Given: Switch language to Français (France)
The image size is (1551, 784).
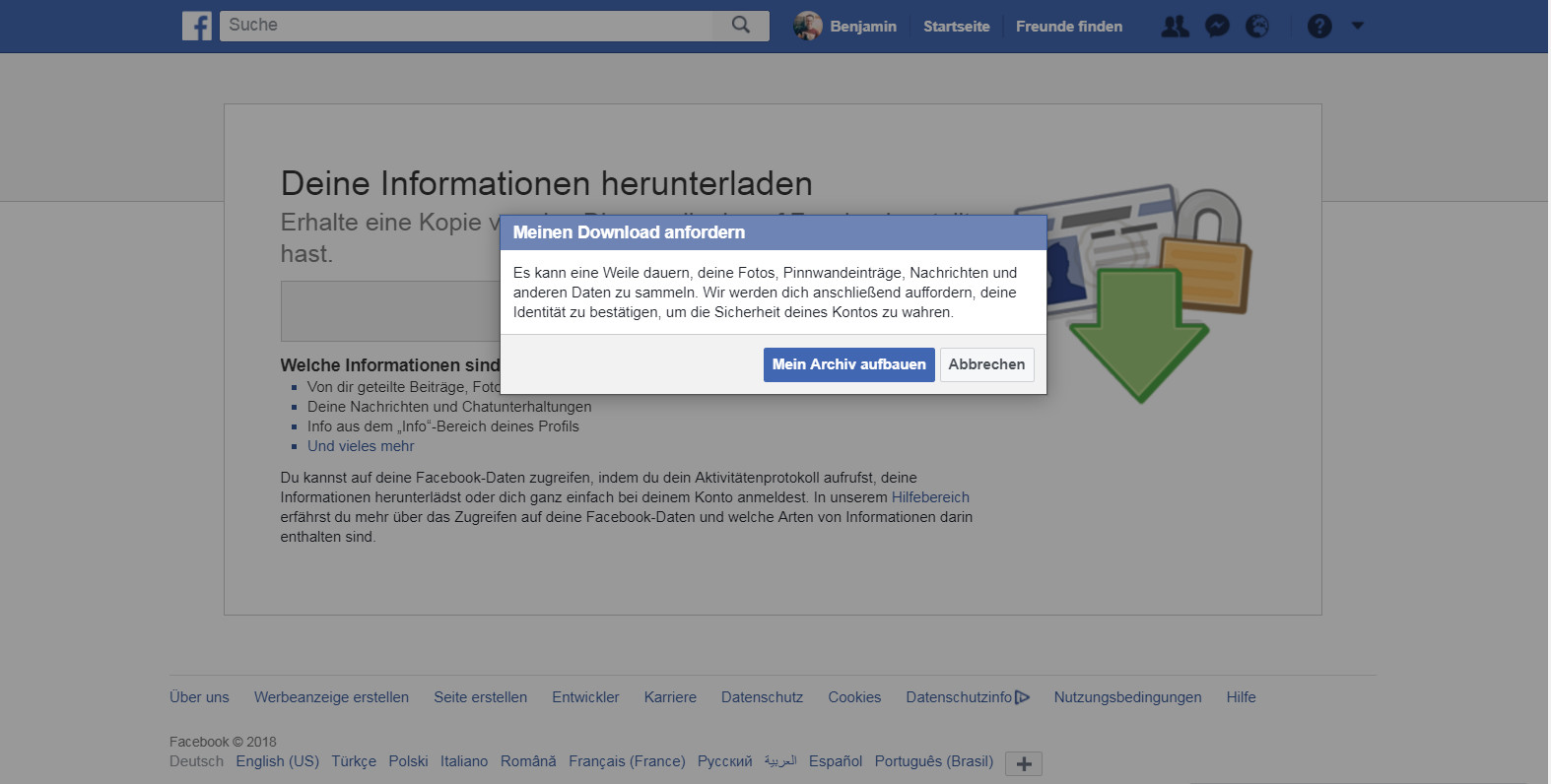Looking at the screenshot, I should pos(627,761).
